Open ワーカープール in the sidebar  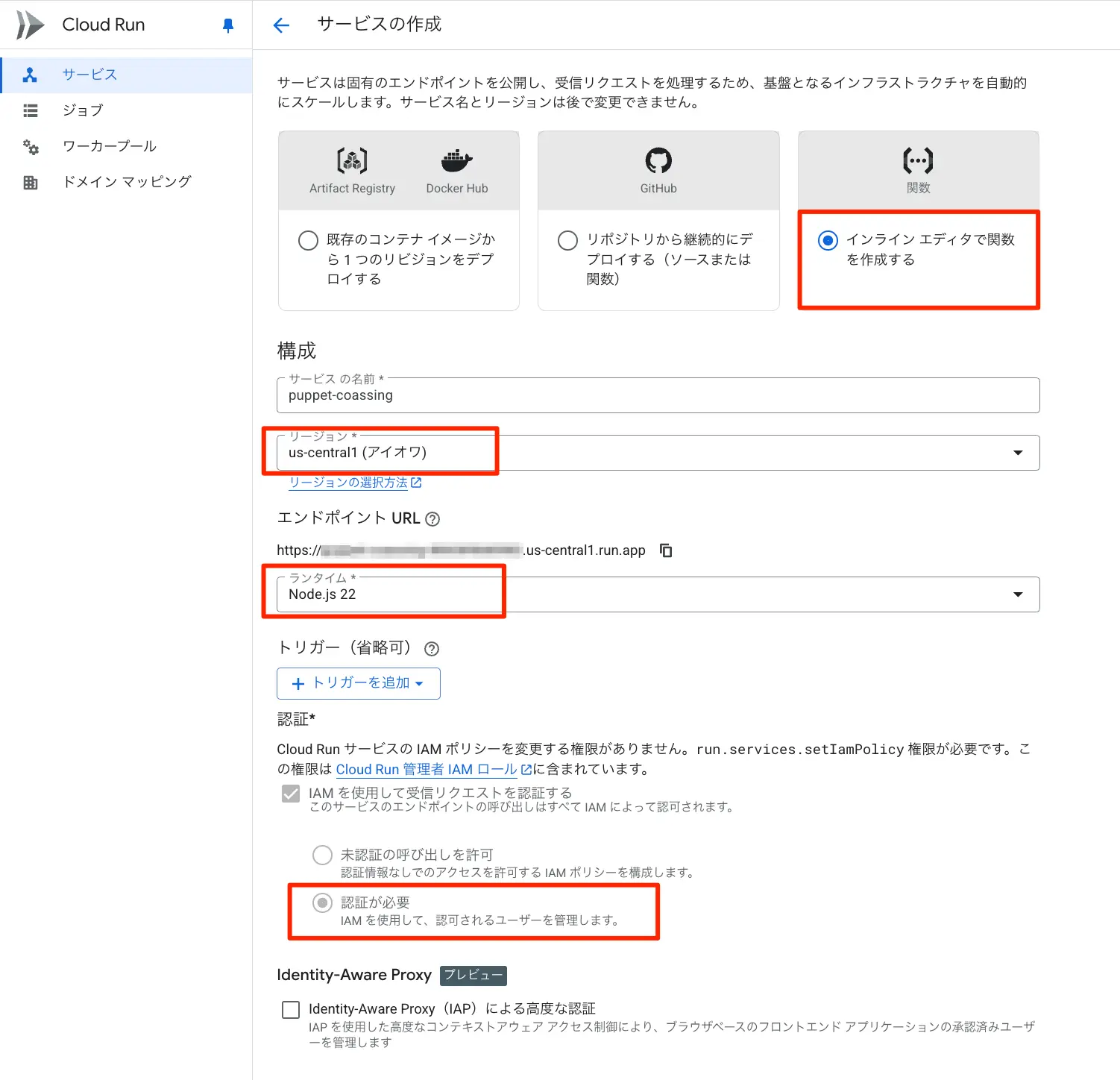[x=126, y=146]
